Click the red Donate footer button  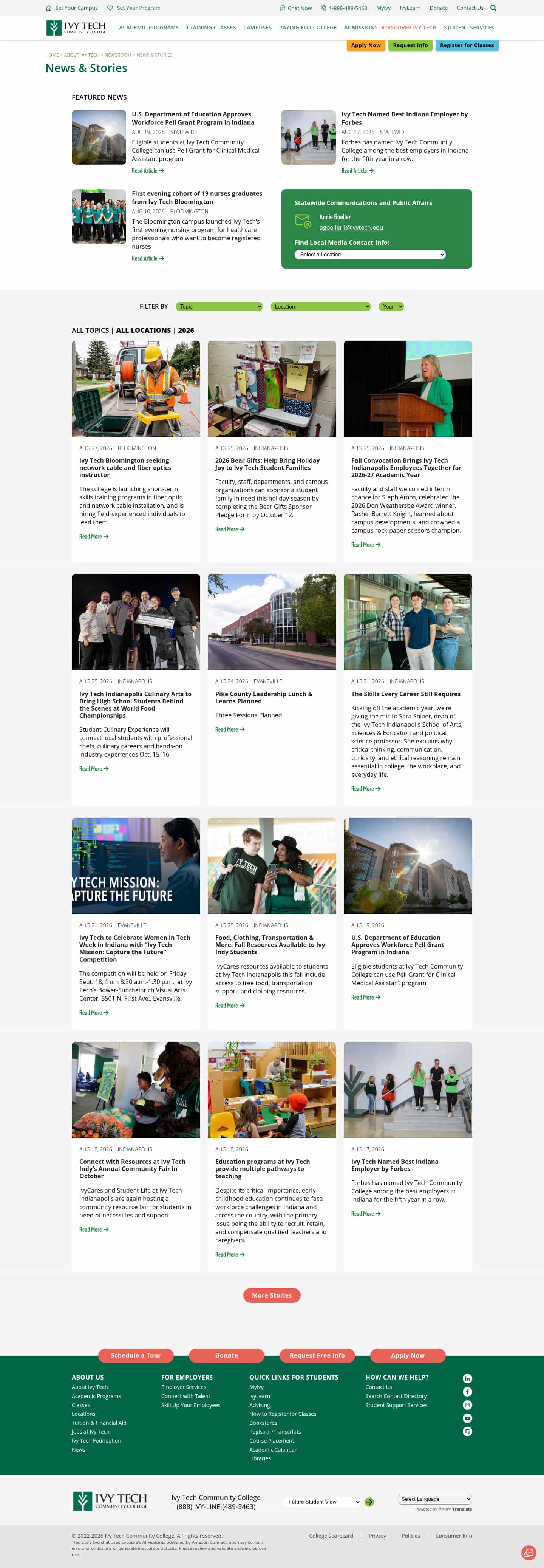click(226, 1356)
